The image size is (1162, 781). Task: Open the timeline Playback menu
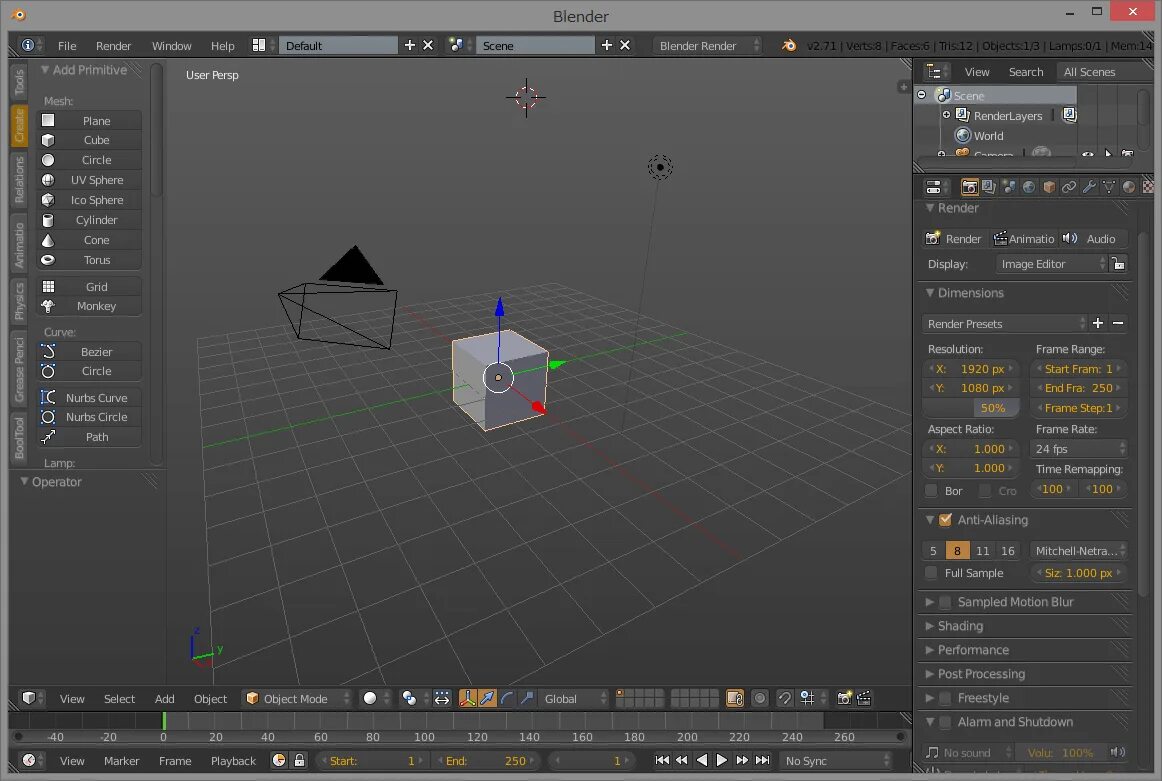(x=233, y=760)
